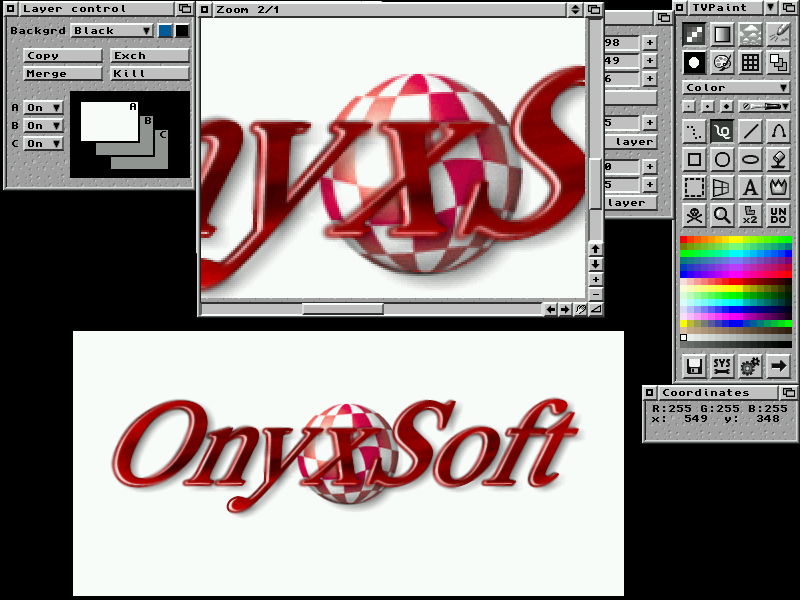Select the perspective warp grid tool
Screen dimensions: 800x600
722,188
